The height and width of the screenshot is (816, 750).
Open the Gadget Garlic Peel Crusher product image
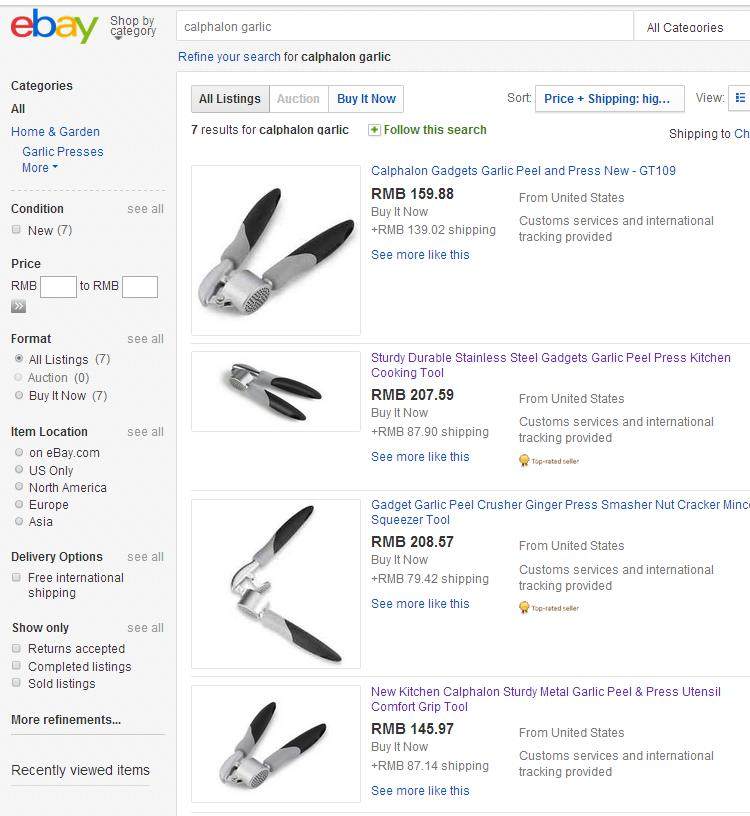(276, 584)
